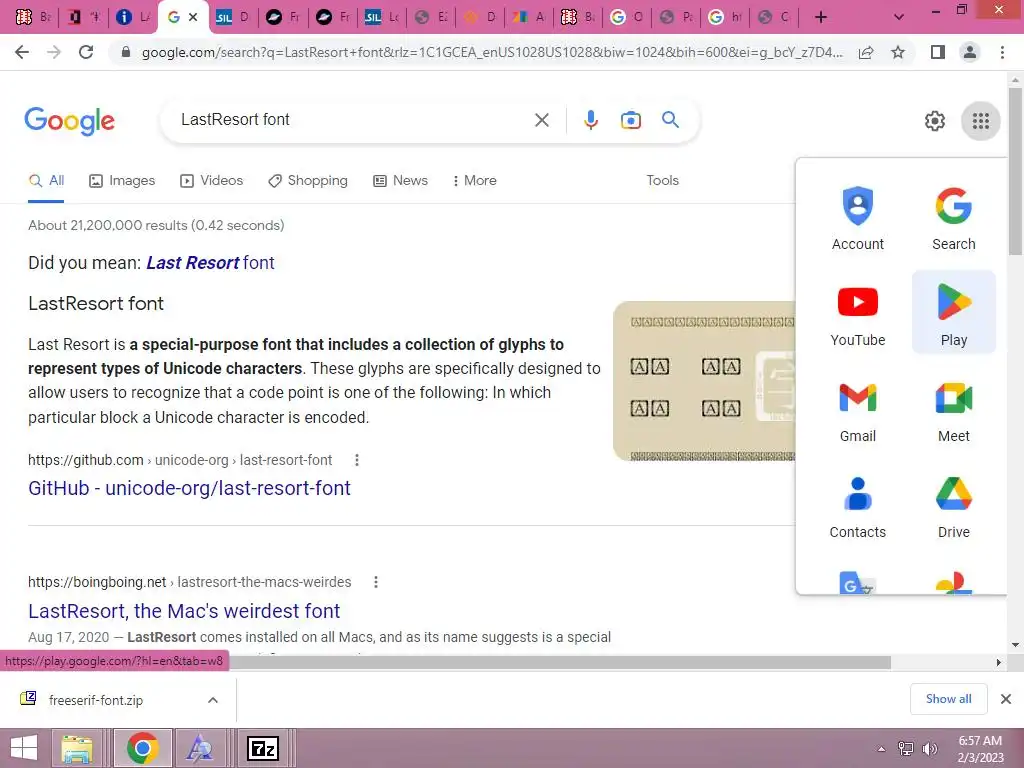Open File Explorer from the taskbar
The width and height of the screenshot is (1024, 768).
(77, 748)
